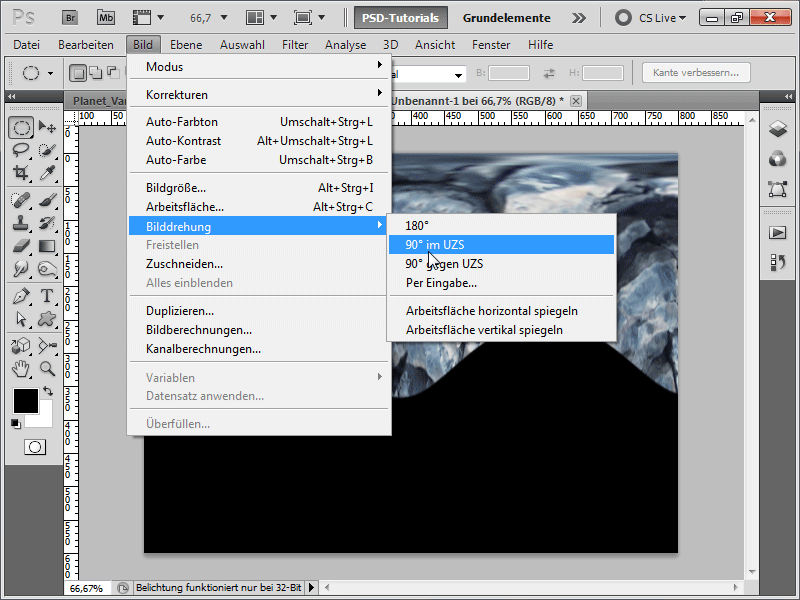Image resolution: width=800 pixels, height=600 pixels.
Task: Open the Layers panel icon
Action: coord(778,129)
